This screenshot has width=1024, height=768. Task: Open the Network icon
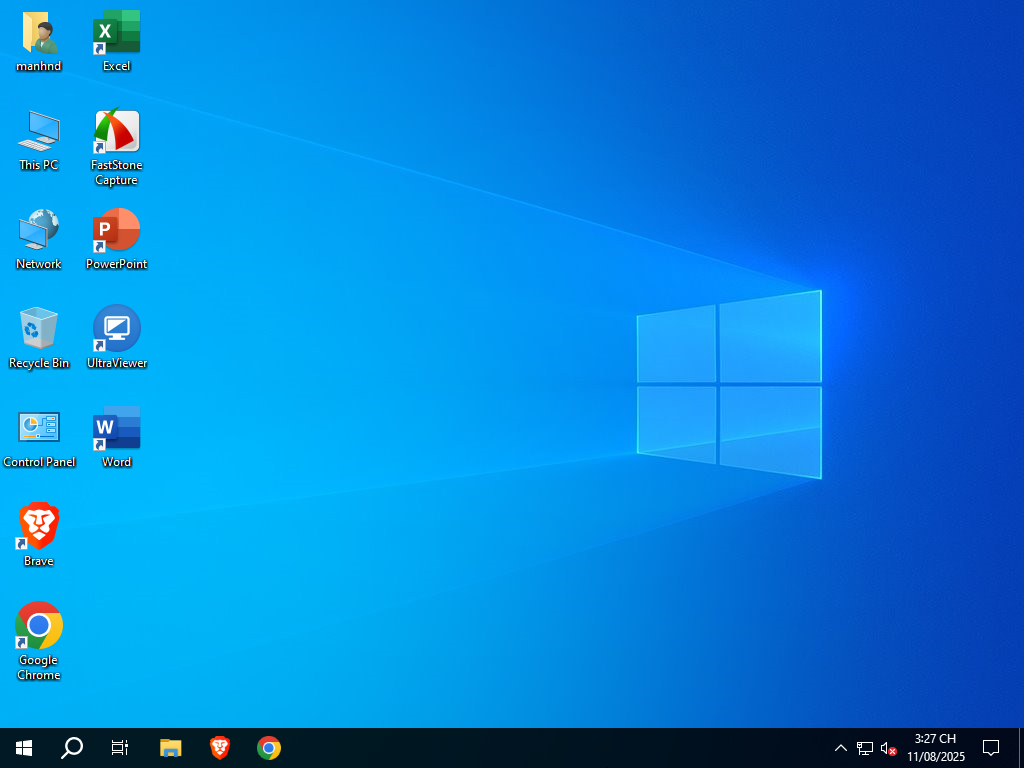coord(38,230)
